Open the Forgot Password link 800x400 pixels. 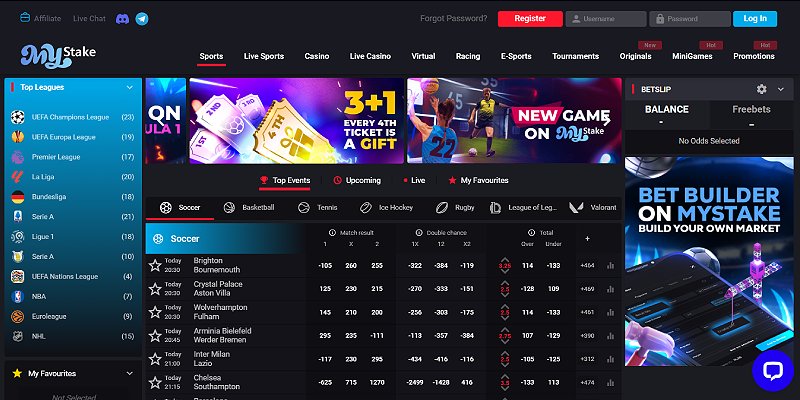click(x=454, y=18)
